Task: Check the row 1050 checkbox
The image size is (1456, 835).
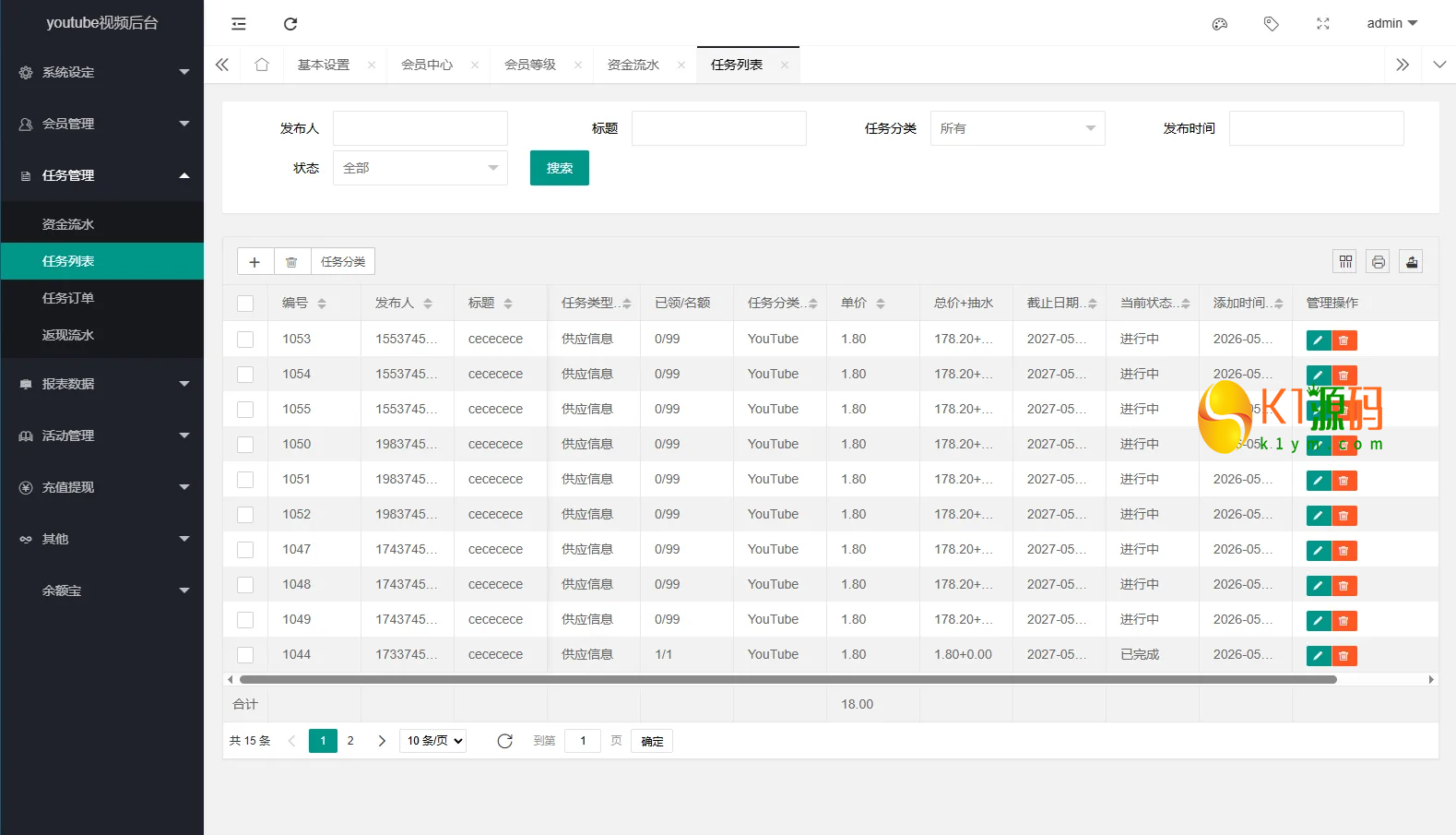Action: point(245,445)
